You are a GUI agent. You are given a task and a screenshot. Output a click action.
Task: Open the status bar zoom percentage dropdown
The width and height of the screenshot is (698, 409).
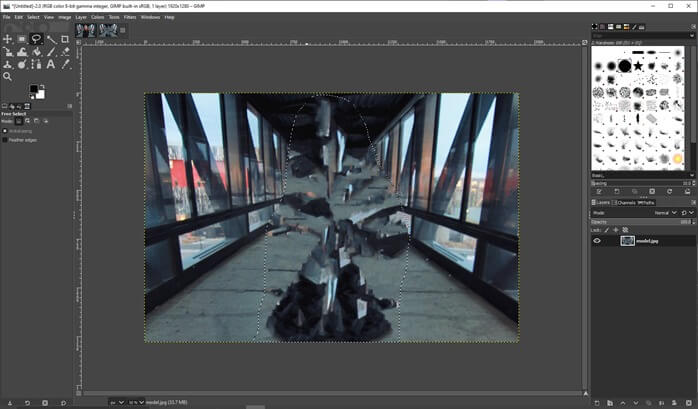(136, 402)
